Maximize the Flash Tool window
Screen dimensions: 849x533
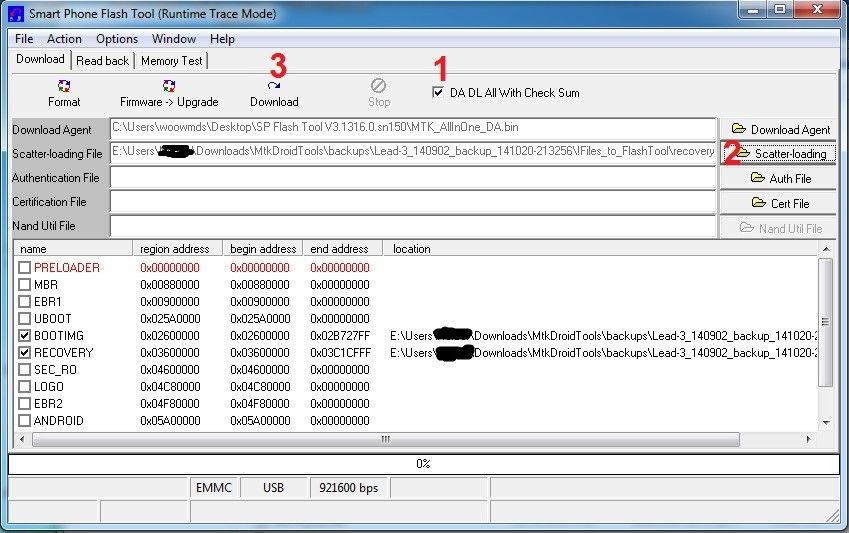(x=780, y=9)
